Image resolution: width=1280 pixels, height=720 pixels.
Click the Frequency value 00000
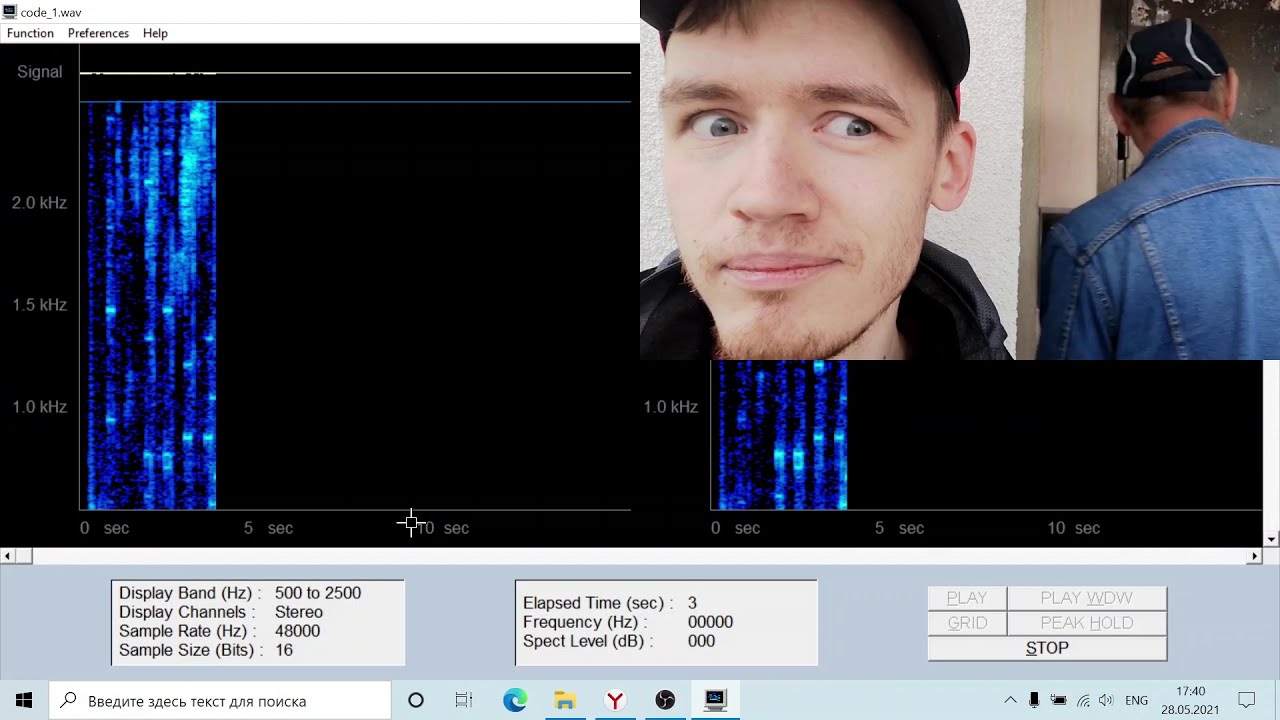710,622
